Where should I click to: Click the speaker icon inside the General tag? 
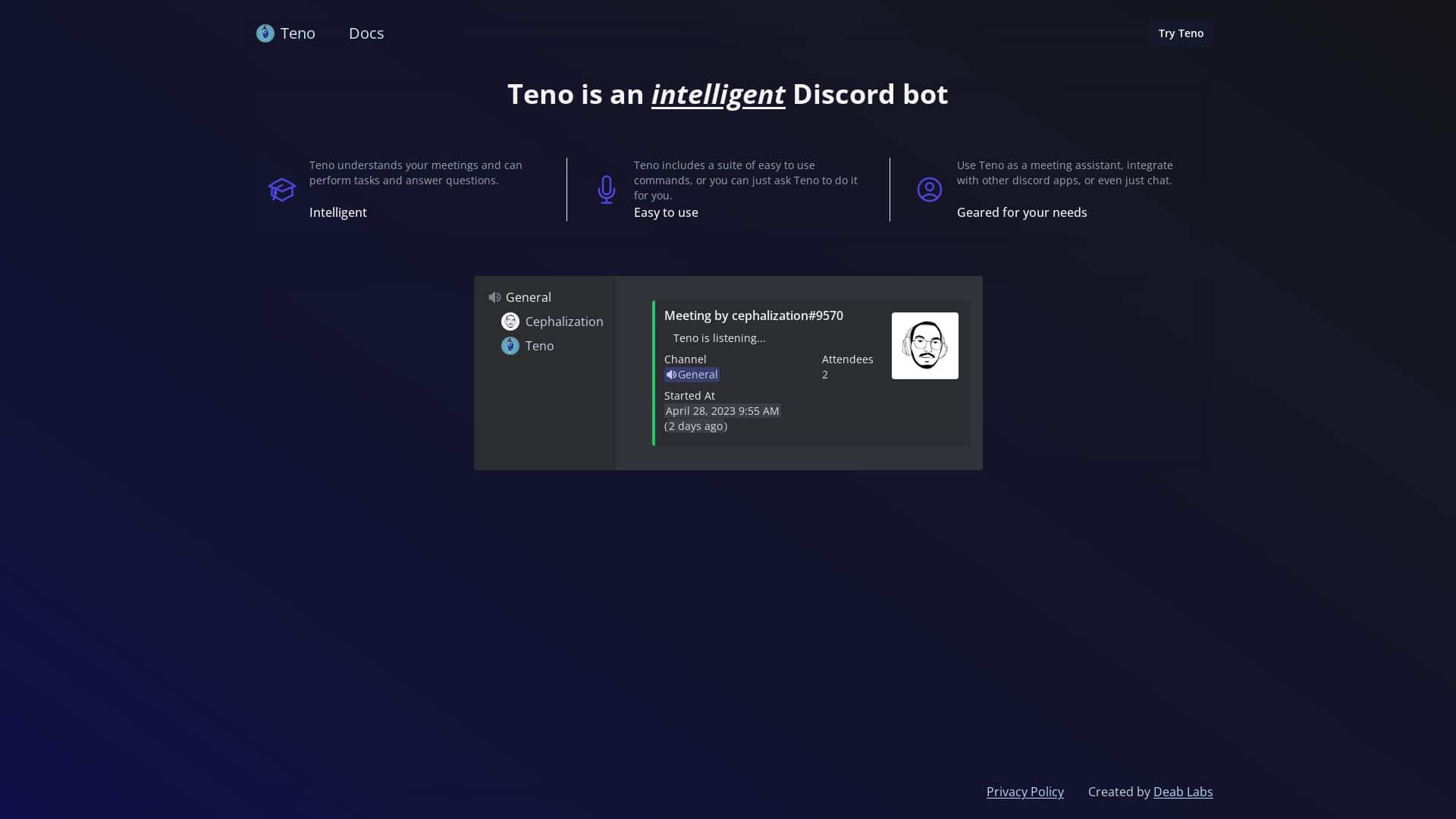[670, 374]
